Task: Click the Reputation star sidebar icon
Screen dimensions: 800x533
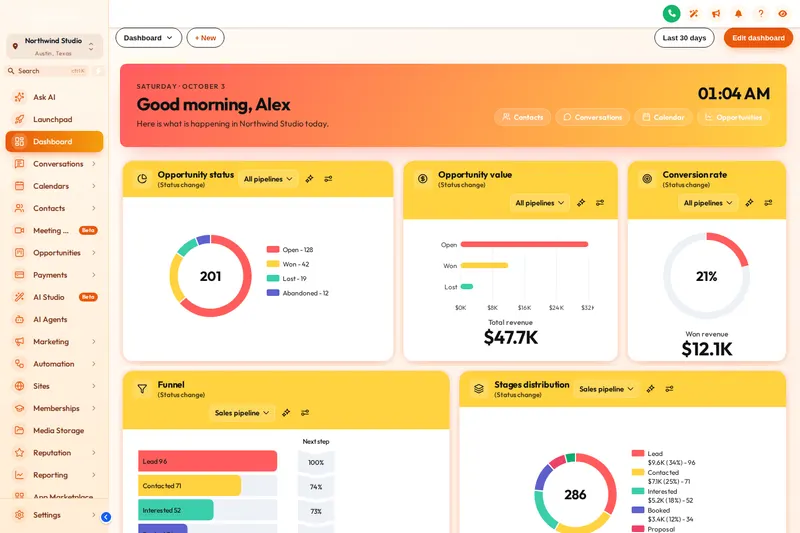Action: pyautogui.click(x=19, y=452)
